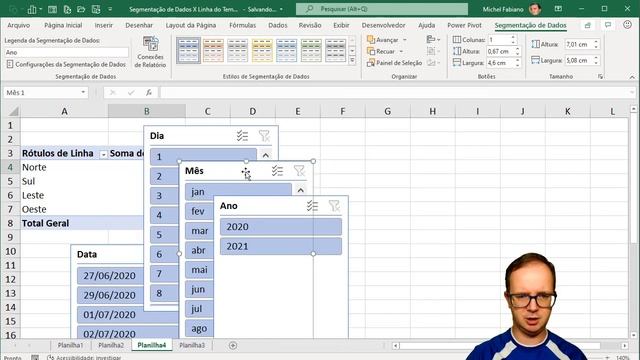Screen dimensions: 640x360
Task: Click the open folder icon in toolbar
Action: coord(81,9)
